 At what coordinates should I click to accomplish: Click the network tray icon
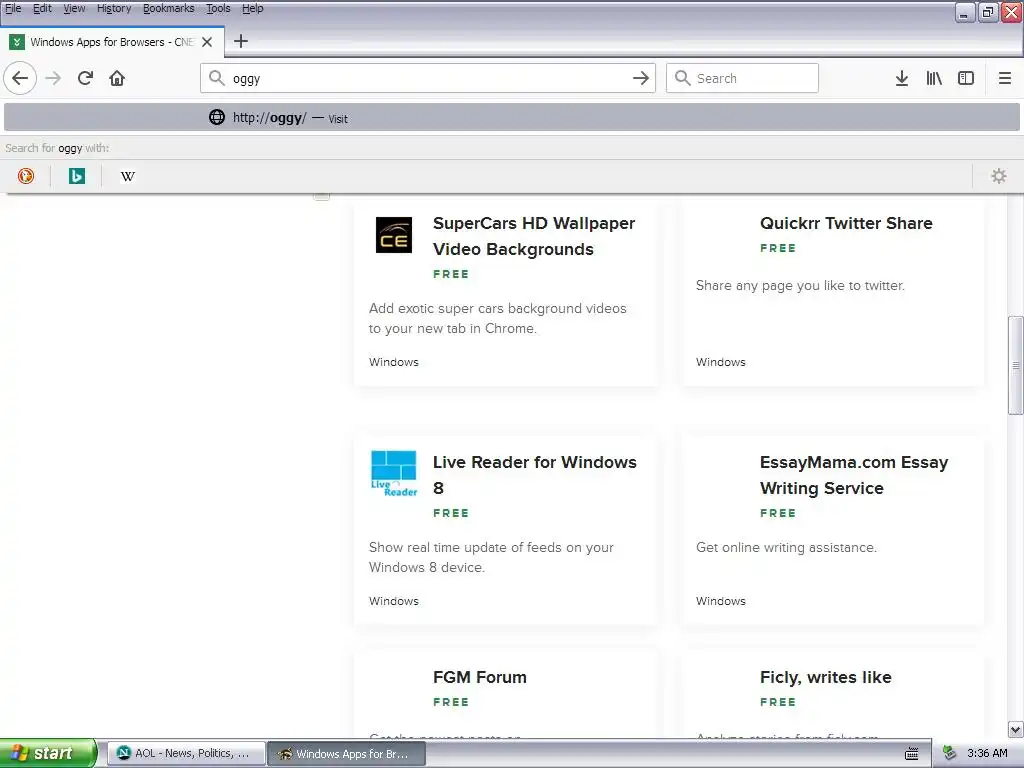coord(949,754)
